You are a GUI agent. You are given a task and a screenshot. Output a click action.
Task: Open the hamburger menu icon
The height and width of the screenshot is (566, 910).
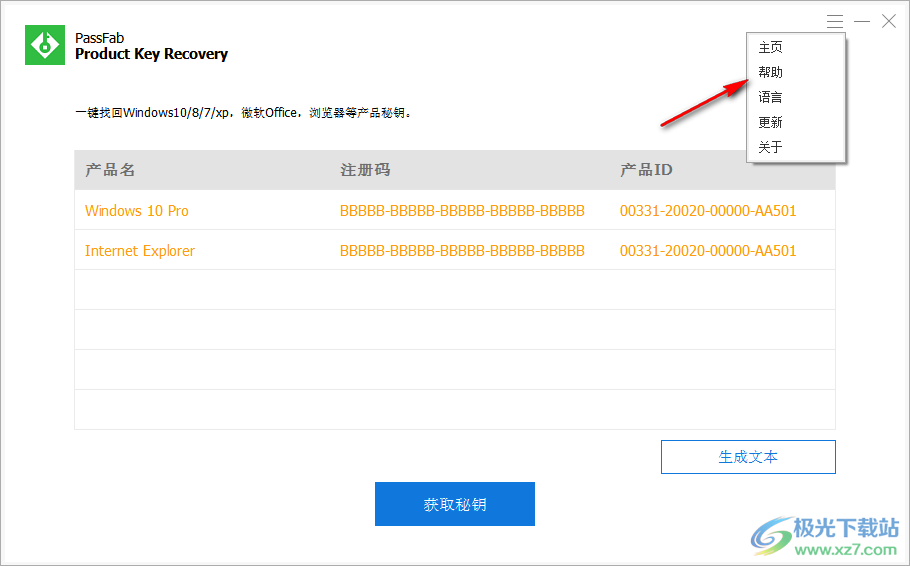(835, 22)
